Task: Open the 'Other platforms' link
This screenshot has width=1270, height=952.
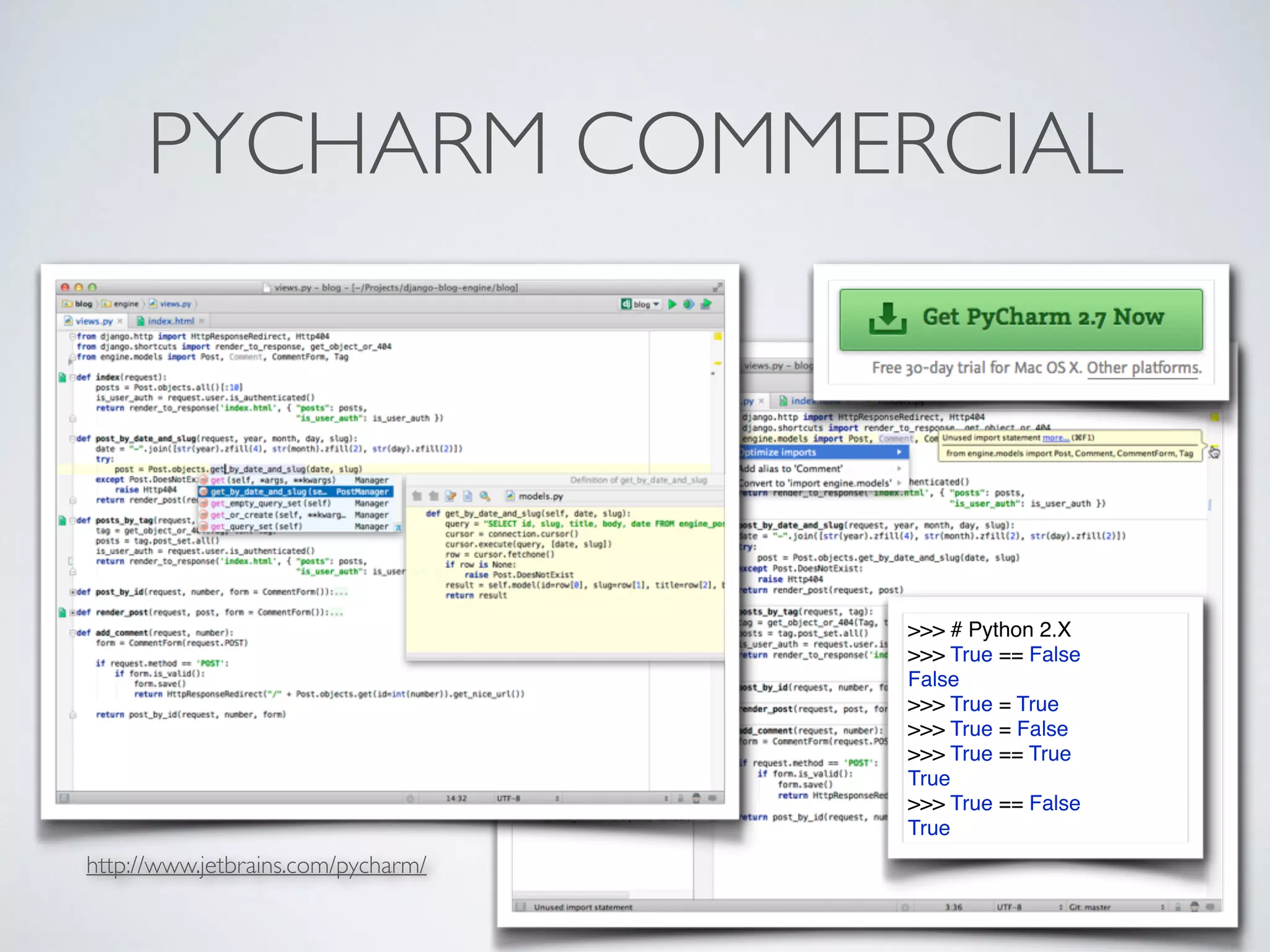Action: pos(1144,368)
